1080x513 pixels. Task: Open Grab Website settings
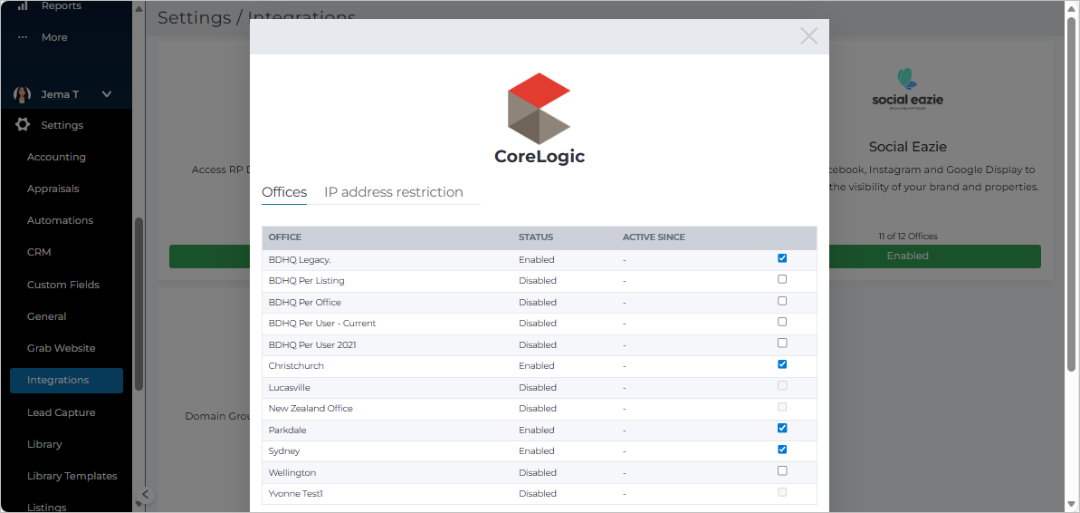click(x=61, y=348)
